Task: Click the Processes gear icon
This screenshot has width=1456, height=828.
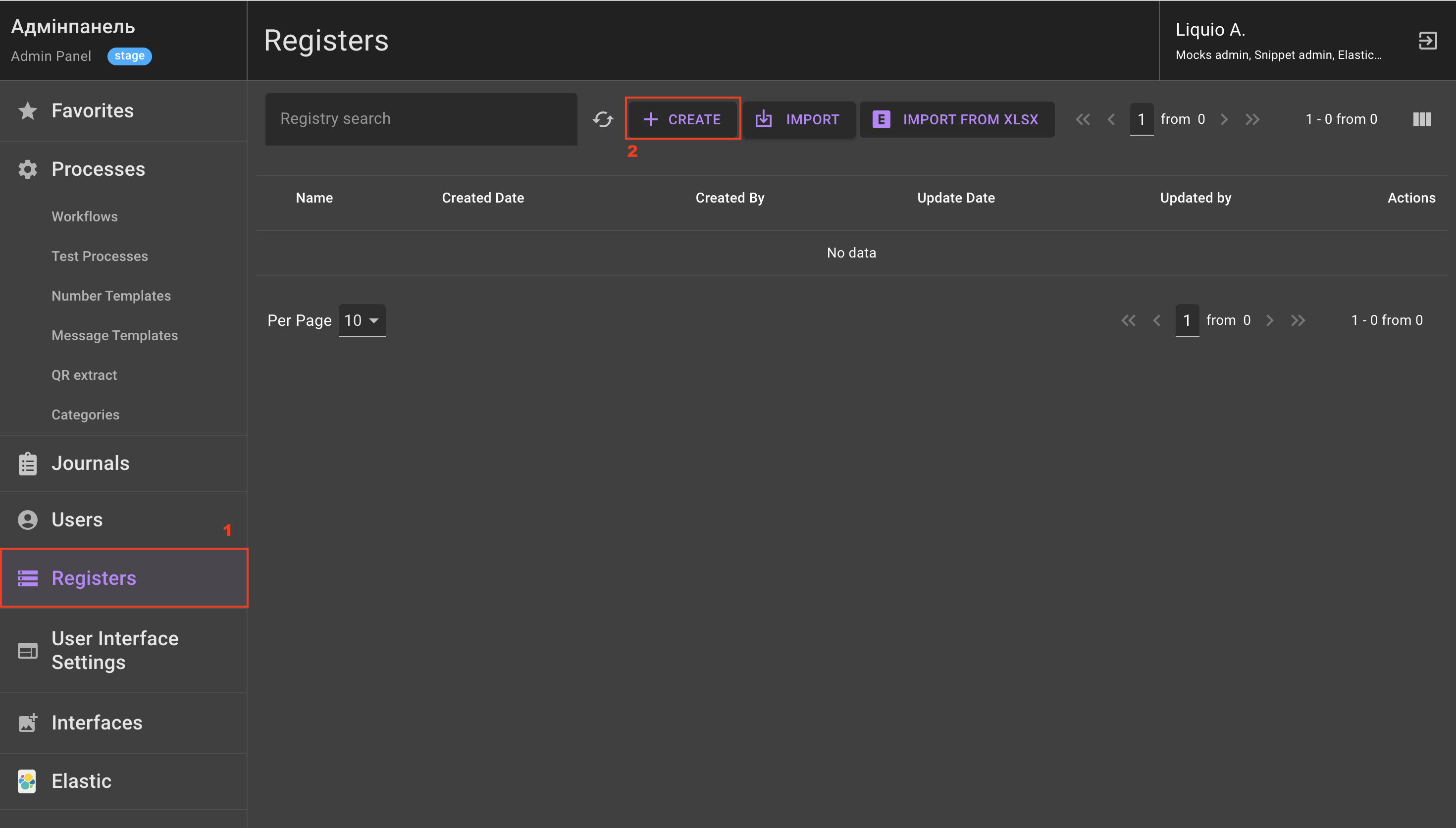Action: (27, 169)
